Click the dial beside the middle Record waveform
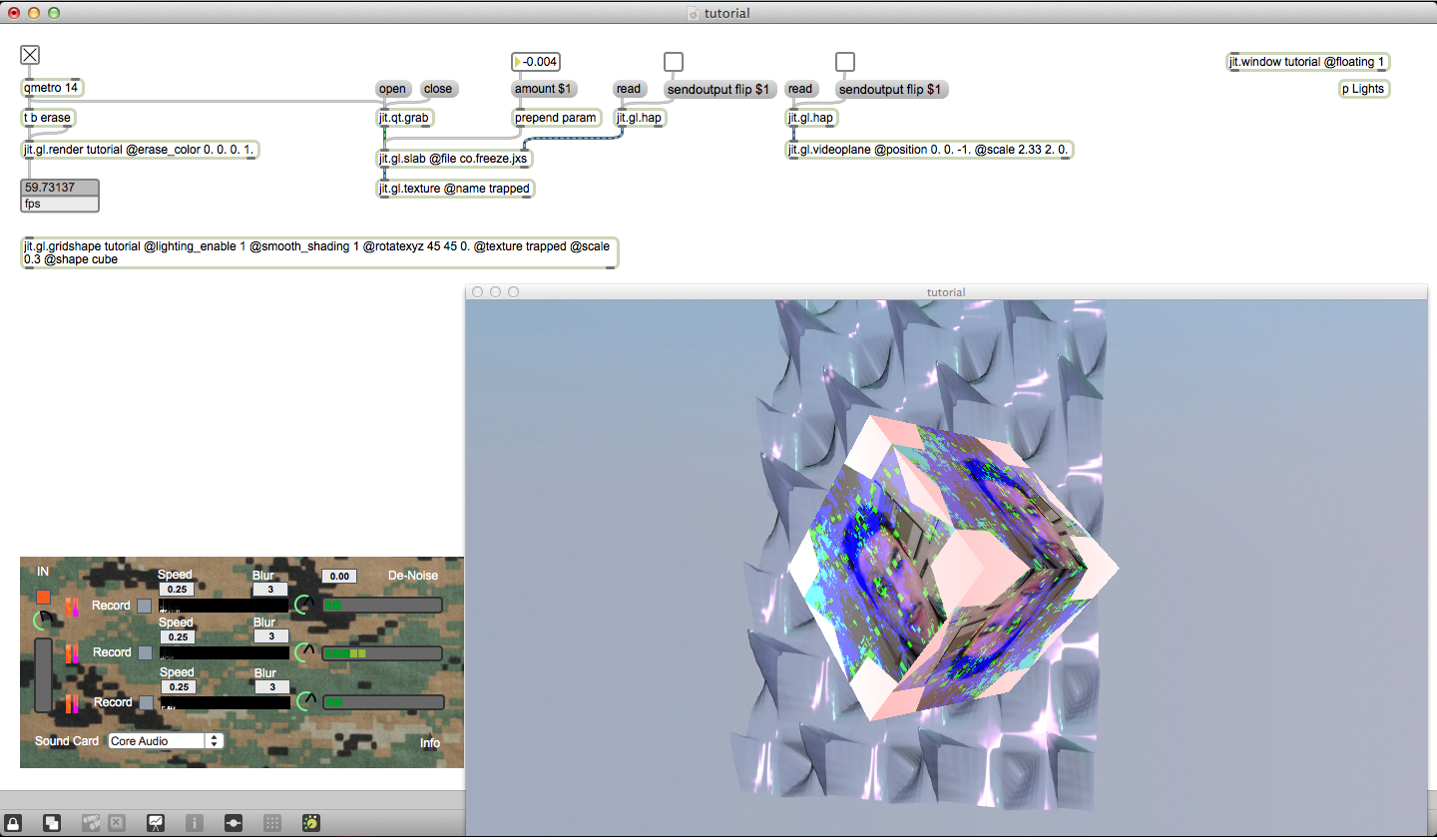 [x=305, y=652]
